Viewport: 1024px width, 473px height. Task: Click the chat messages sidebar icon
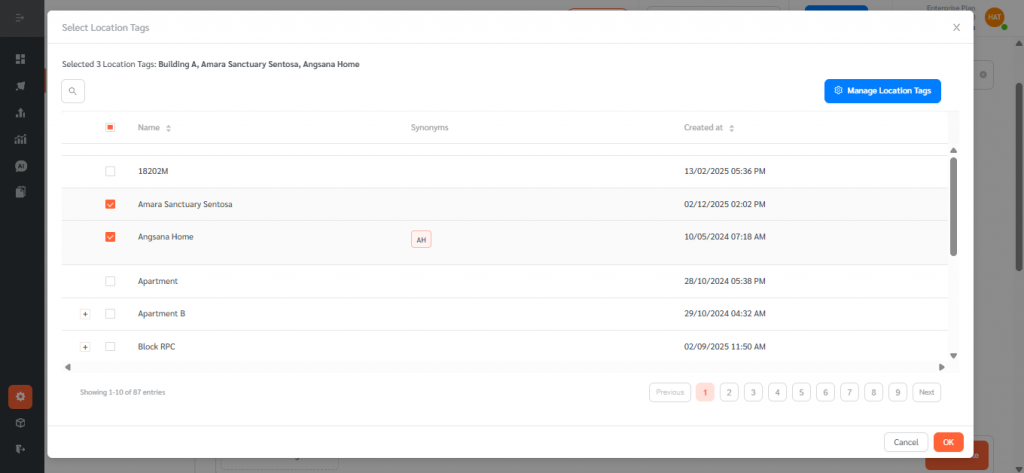tap(20, 166)
